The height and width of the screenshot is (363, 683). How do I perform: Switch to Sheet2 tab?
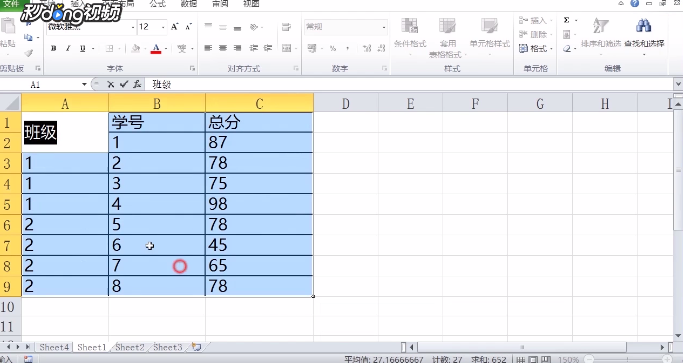click(130, 347)
